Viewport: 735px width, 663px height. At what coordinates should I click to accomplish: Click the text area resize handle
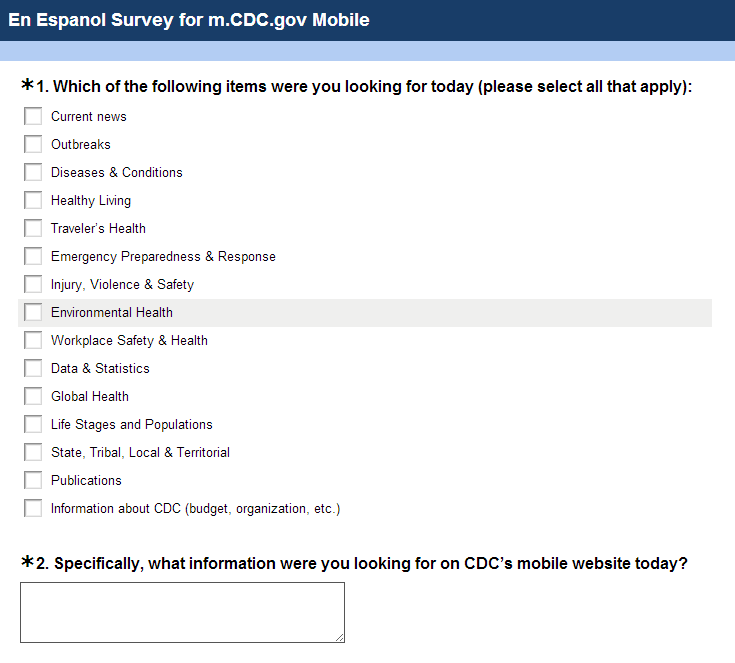pos(339,637)
